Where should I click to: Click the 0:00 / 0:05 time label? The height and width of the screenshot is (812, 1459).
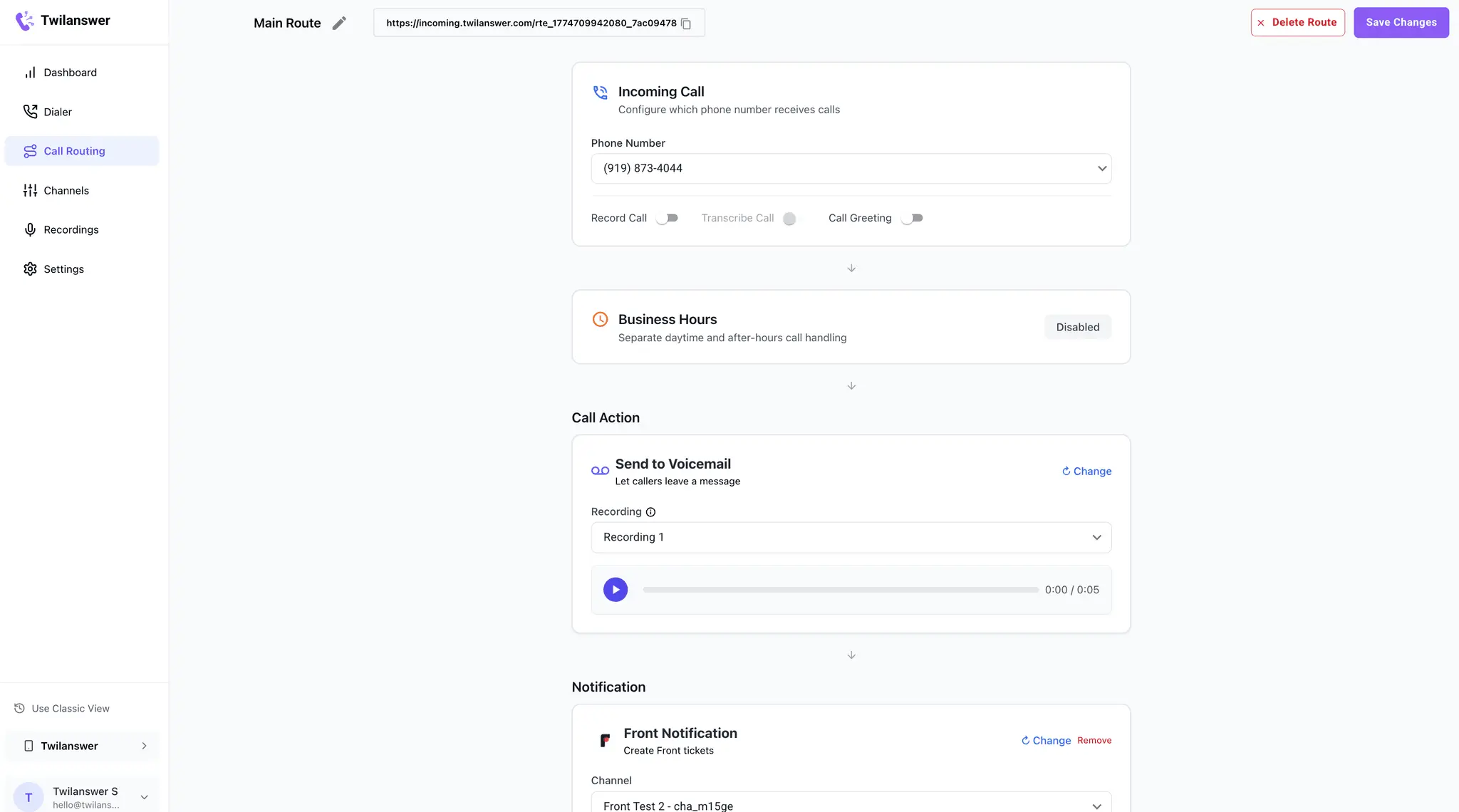(1071, 590)
